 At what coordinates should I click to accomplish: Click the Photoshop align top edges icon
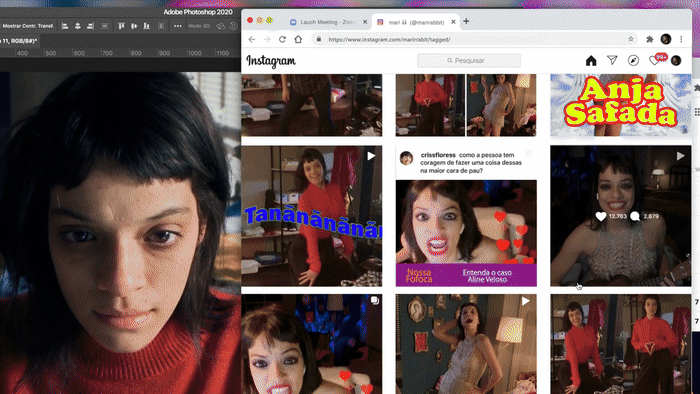pyautogui.click(x=121, y=26)
